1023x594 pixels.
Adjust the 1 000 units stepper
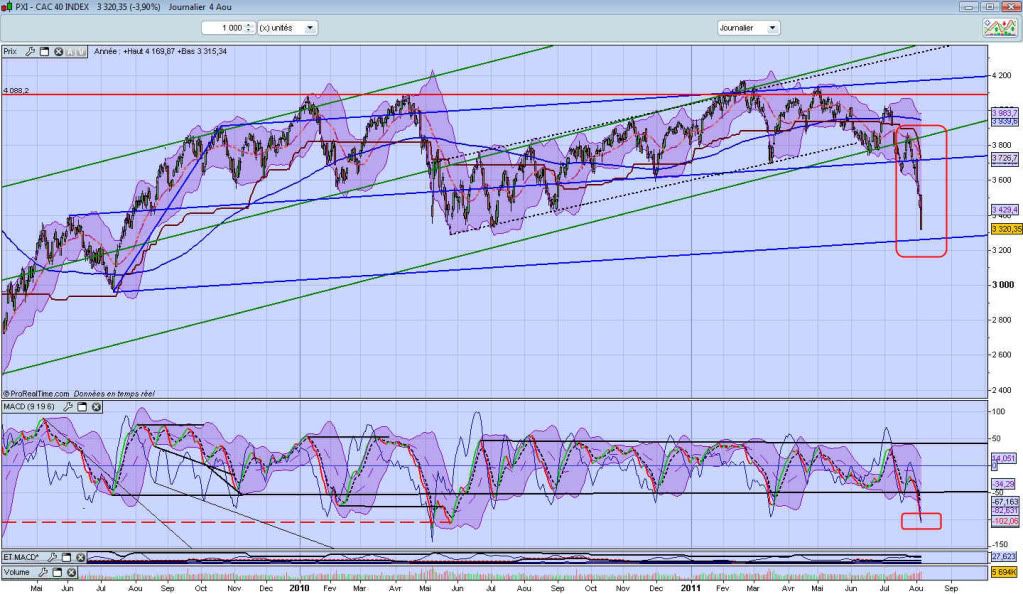click(249, 28)
